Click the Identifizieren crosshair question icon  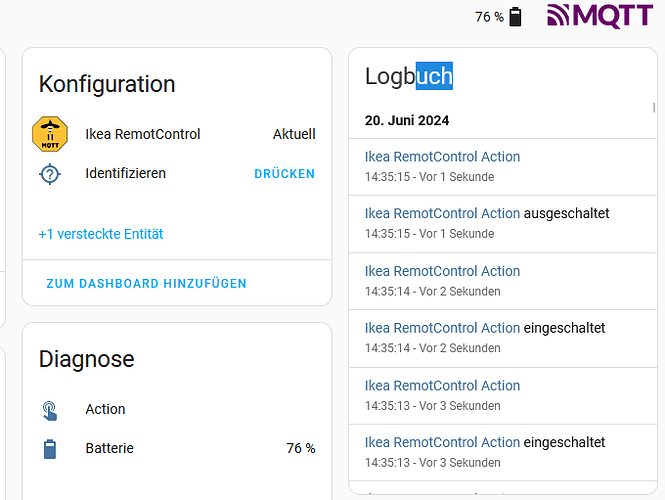tap(50, 174)
